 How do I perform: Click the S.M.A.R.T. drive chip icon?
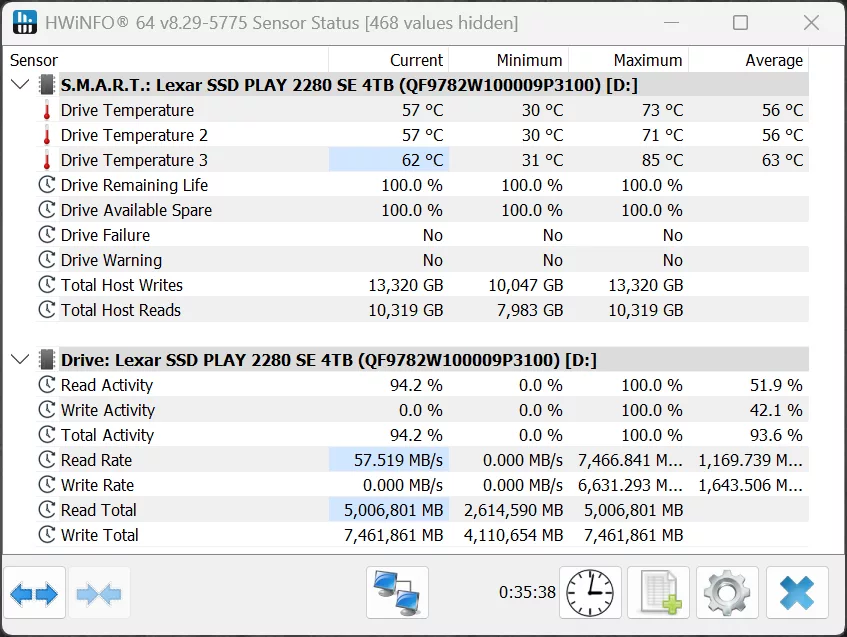tap(47, 85)
